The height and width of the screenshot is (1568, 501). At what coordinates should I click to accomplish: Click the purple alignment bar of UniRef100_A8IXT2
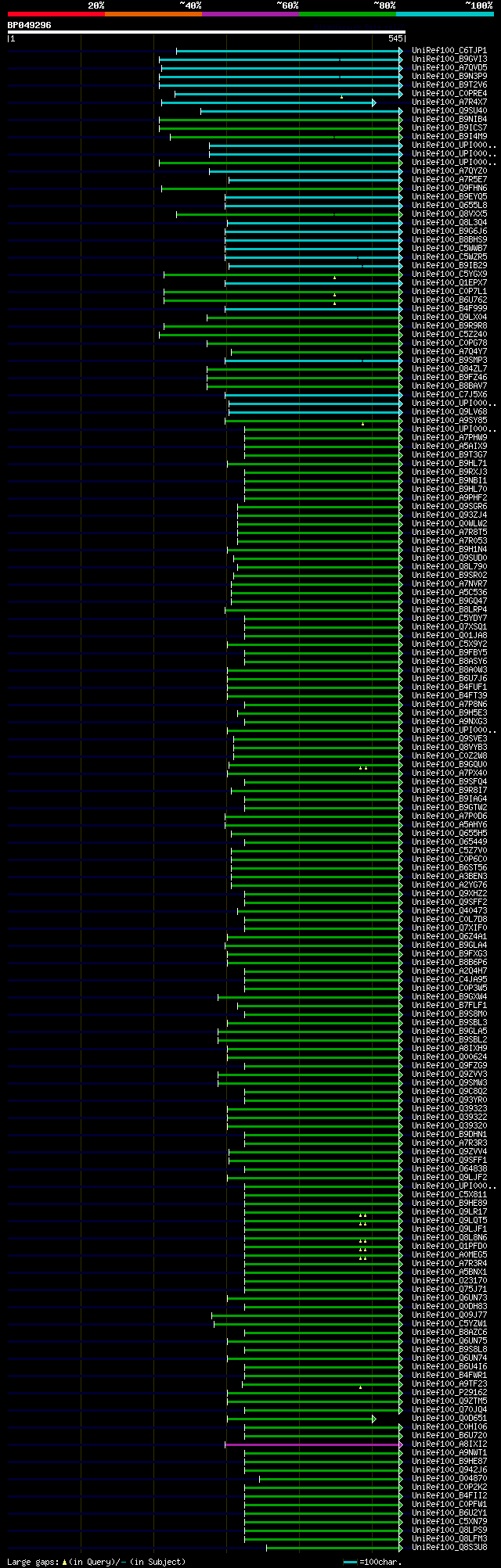[312, 1444]
